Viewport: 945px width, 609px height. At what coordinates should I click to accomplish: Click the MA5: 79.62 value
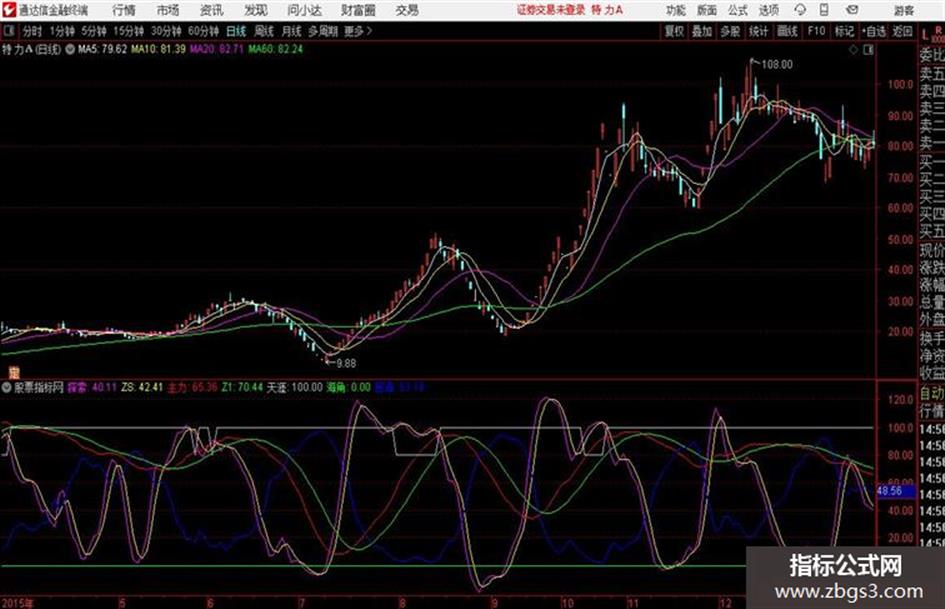coord(102,49)
